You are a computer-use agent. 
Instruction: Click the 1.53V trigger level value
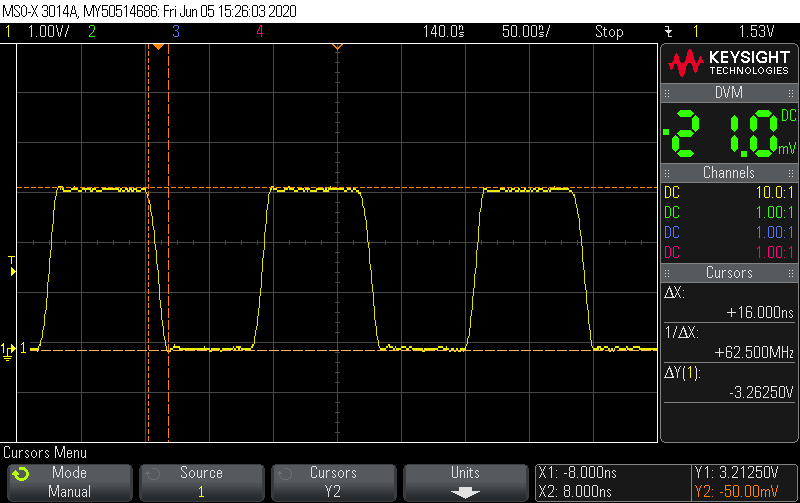point(757,32)
